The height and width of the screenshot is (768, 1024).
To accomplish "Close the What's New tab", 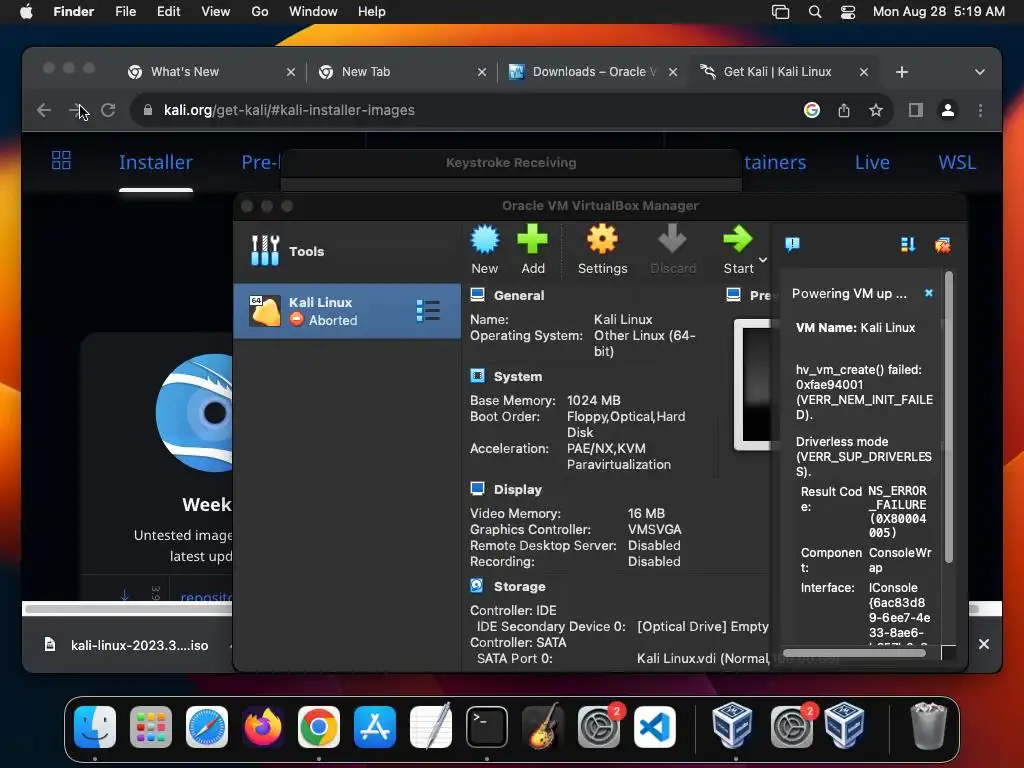I will 291,72.
